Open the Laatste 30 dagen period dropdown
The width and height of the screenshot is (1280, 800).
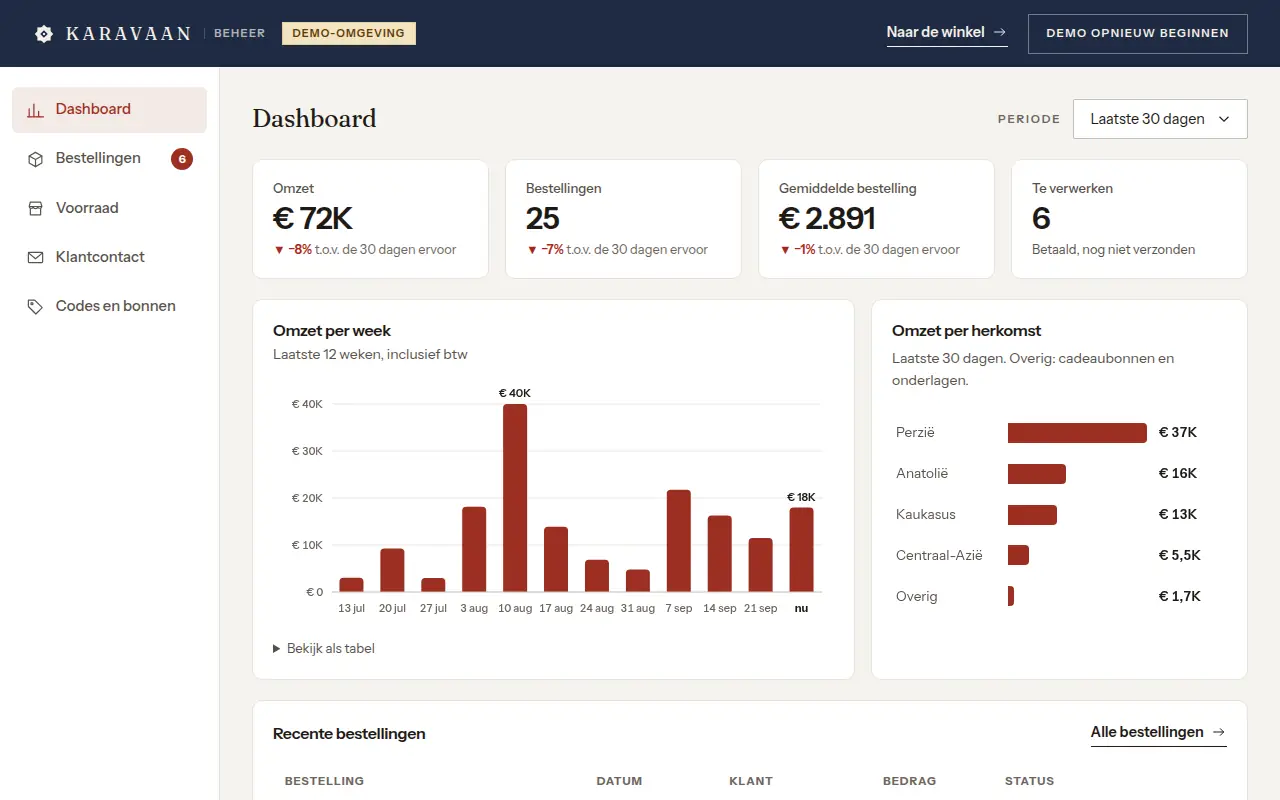coord(1160,119)
